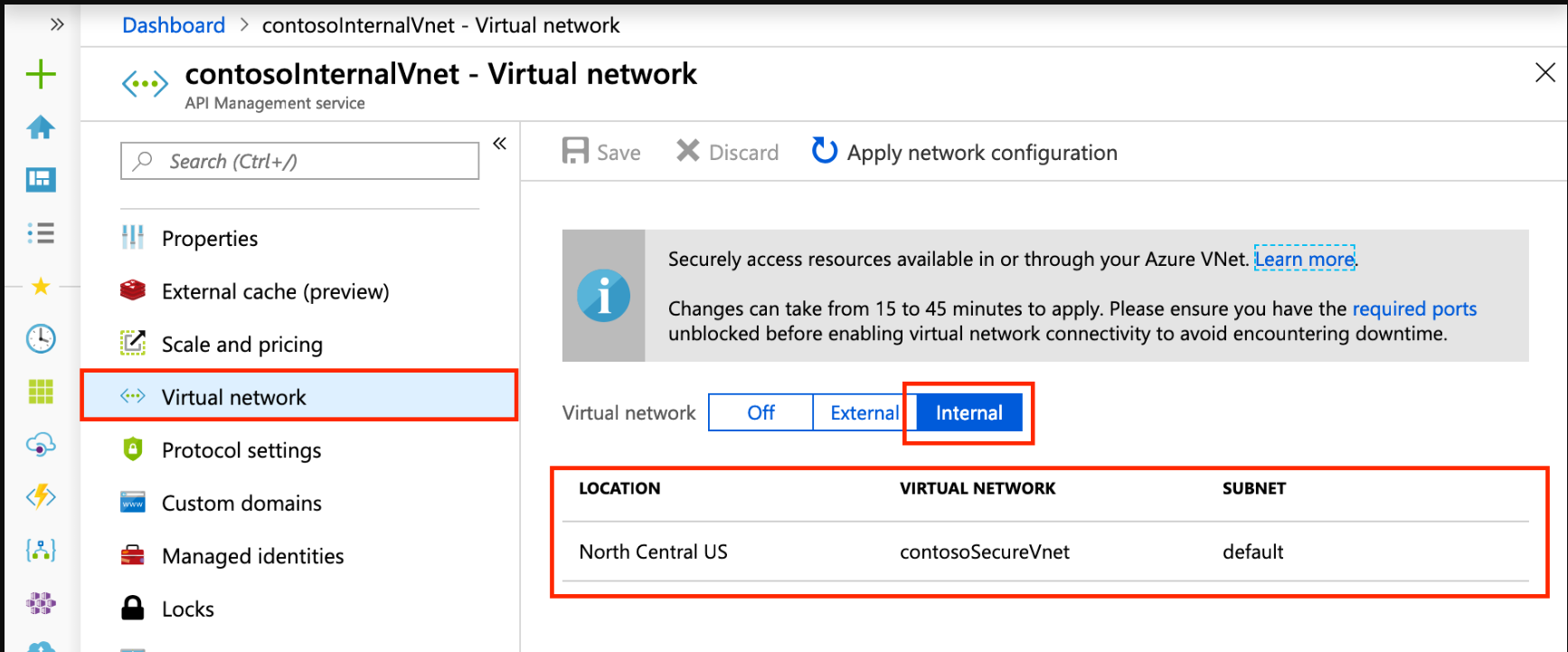Set Virtual network to Off
This screenshot has height=652, width=1568.
point(760,412)
